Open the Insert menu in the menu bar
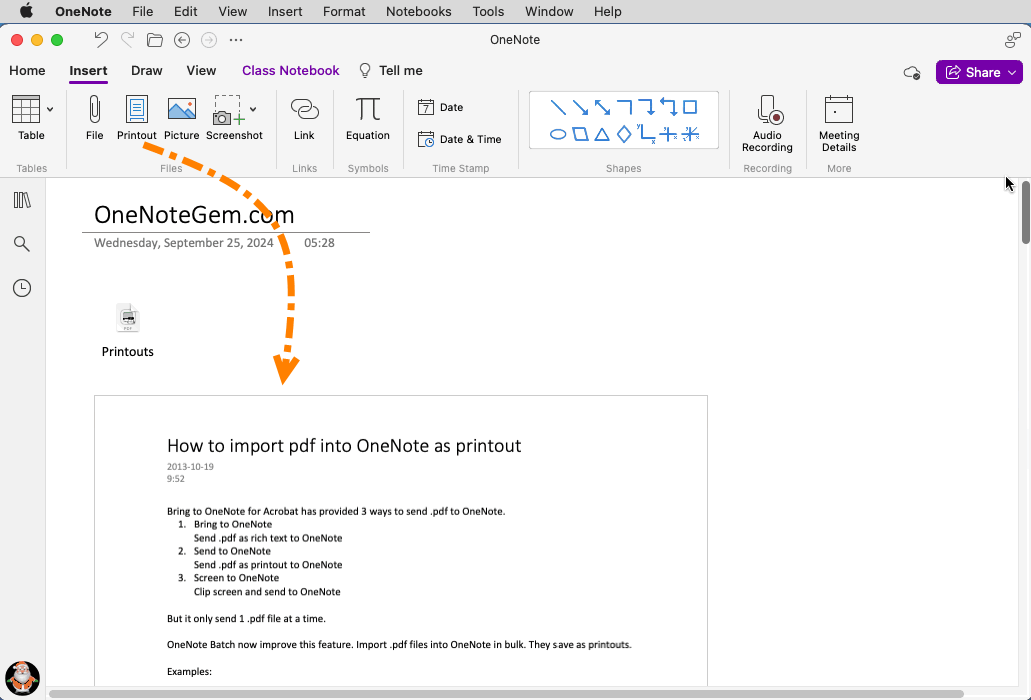The image size is (1031, 700). [285, 11]
